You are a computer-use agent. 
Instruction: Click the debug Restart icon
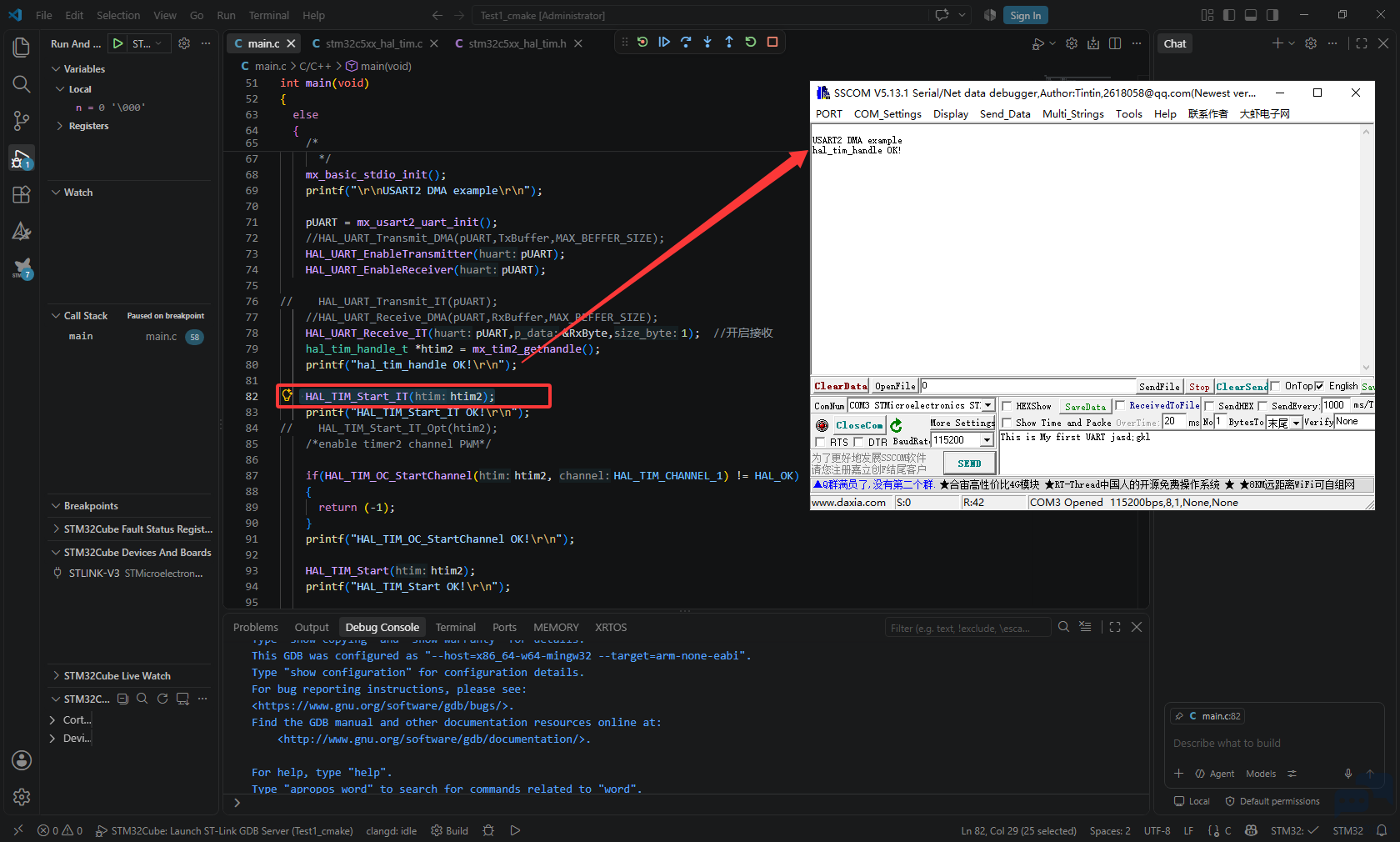click(751, 42)
